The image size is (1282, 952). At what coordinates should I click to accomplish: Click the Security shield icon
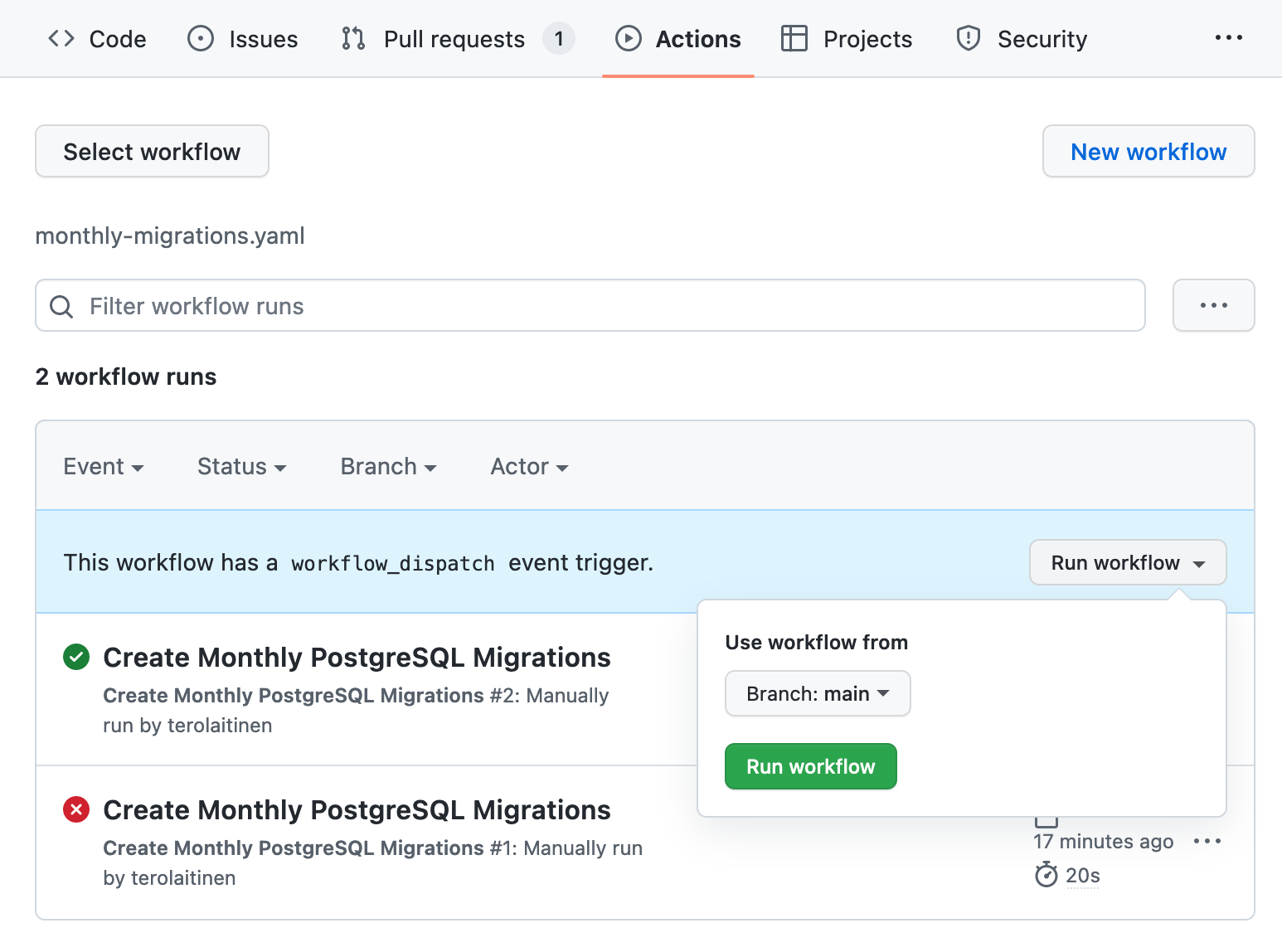pyautogui.click(x=969, y=38)
